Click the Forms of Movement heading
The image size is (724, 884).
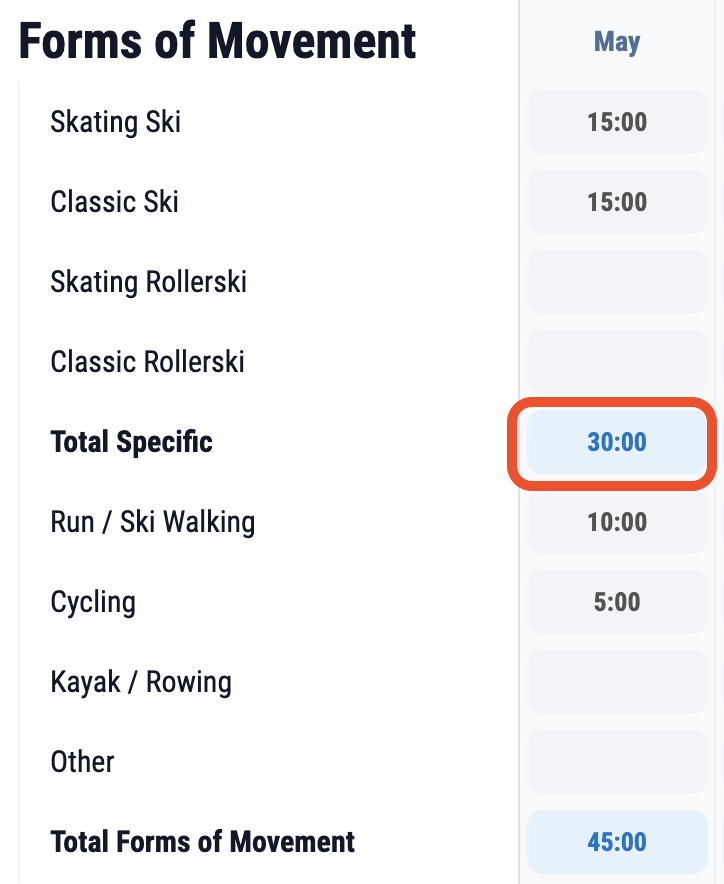click(x=217, y=41)
